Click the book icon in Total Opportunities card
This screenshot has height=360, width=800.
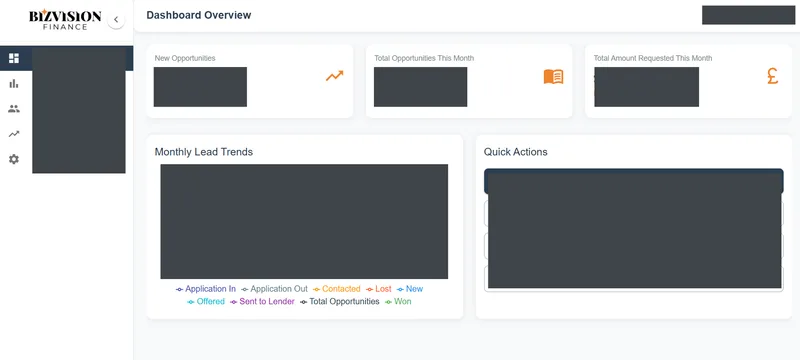tap(554, 76)
